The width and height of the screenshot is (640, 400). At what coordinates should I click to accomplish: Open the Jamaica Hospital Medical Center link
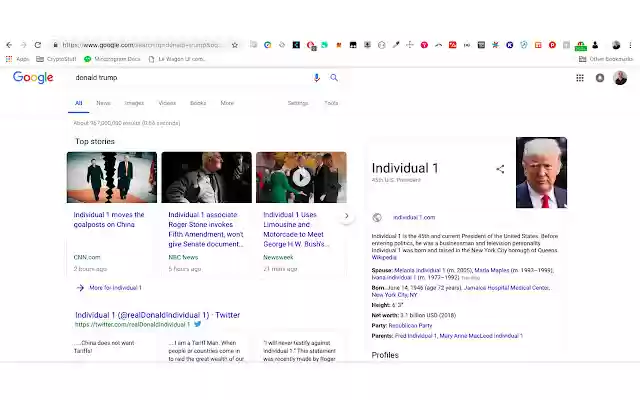coord(507,288)
